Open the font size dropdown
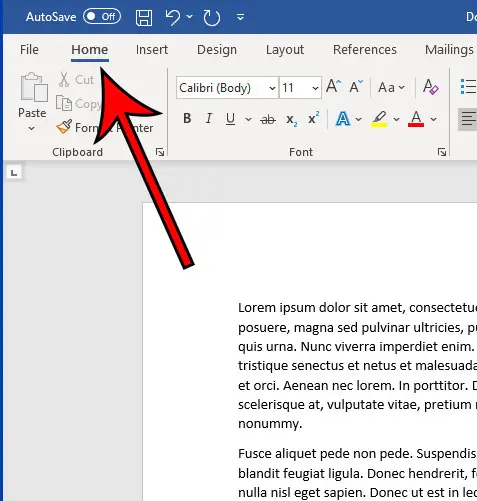Image resolution: width=477 pixels, height=501 pixels. [x=300, y=88]
